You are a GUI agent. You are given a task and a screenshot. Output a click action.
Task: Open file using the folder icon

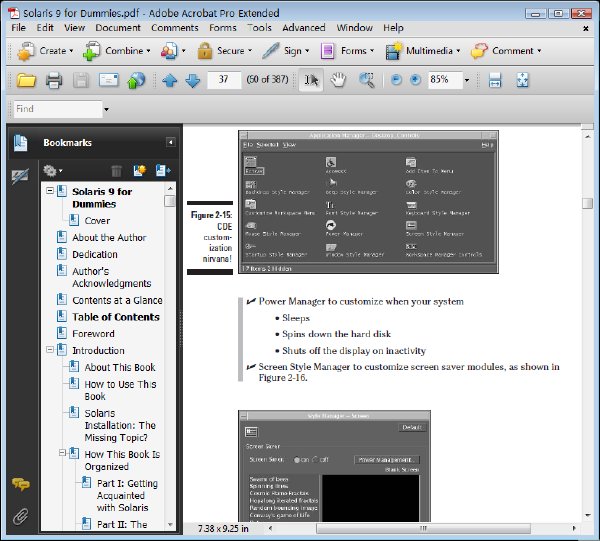[26, 80]
